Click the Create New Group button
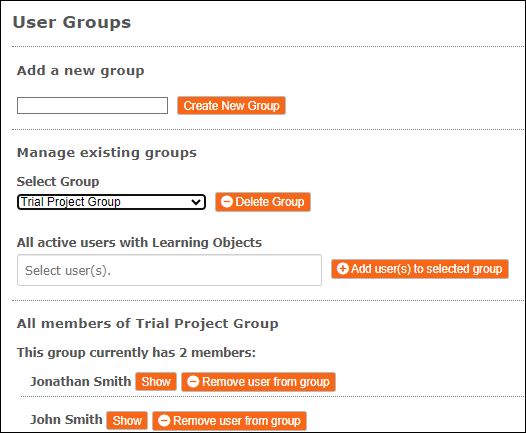The image size is (526, 433). click(x=231, y=106)
